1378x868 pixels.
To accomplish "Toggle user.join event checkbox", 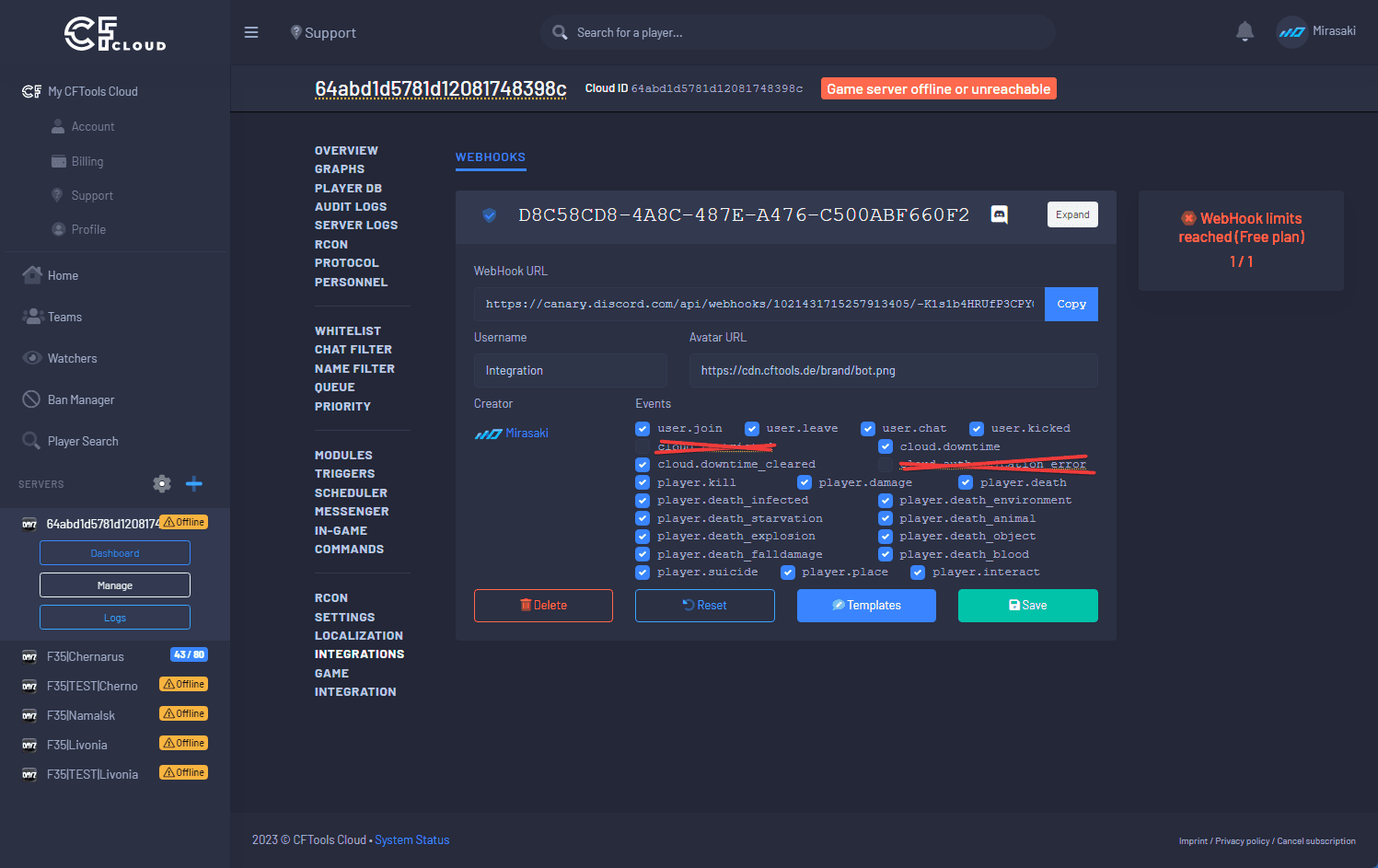I will (x=643, y=429).
